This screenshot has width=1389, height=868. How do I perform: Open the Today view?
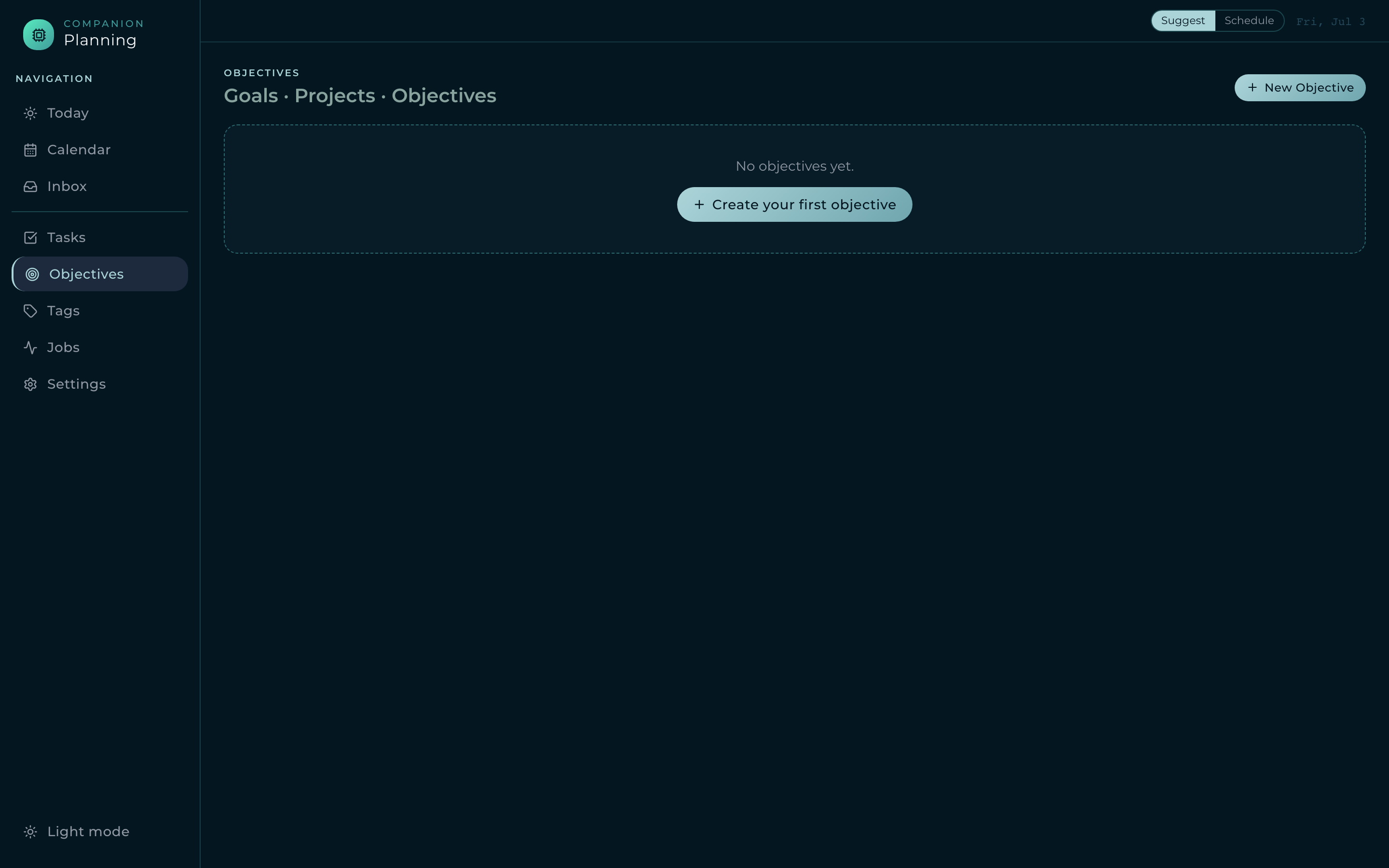[x=100, y=113]
